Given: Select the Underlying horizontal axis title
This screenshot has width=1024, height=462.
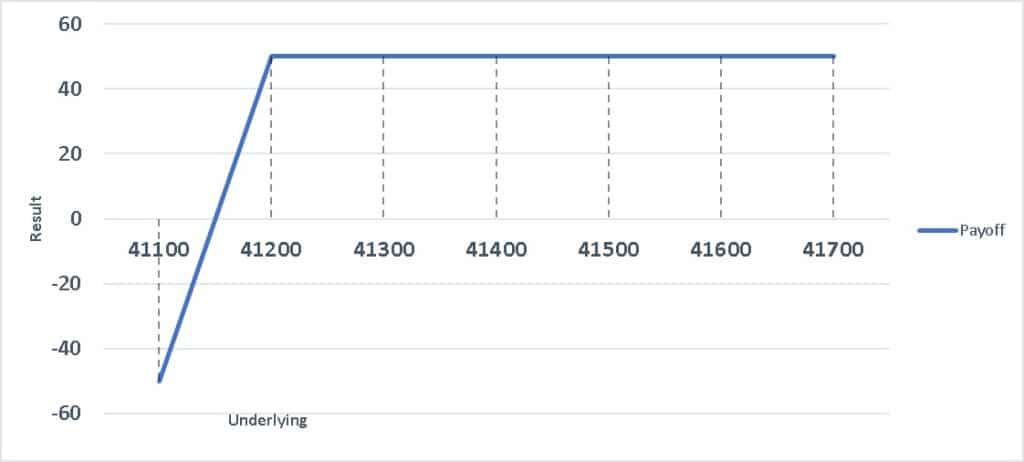Looking at the screenshot, I should [267, 421].
